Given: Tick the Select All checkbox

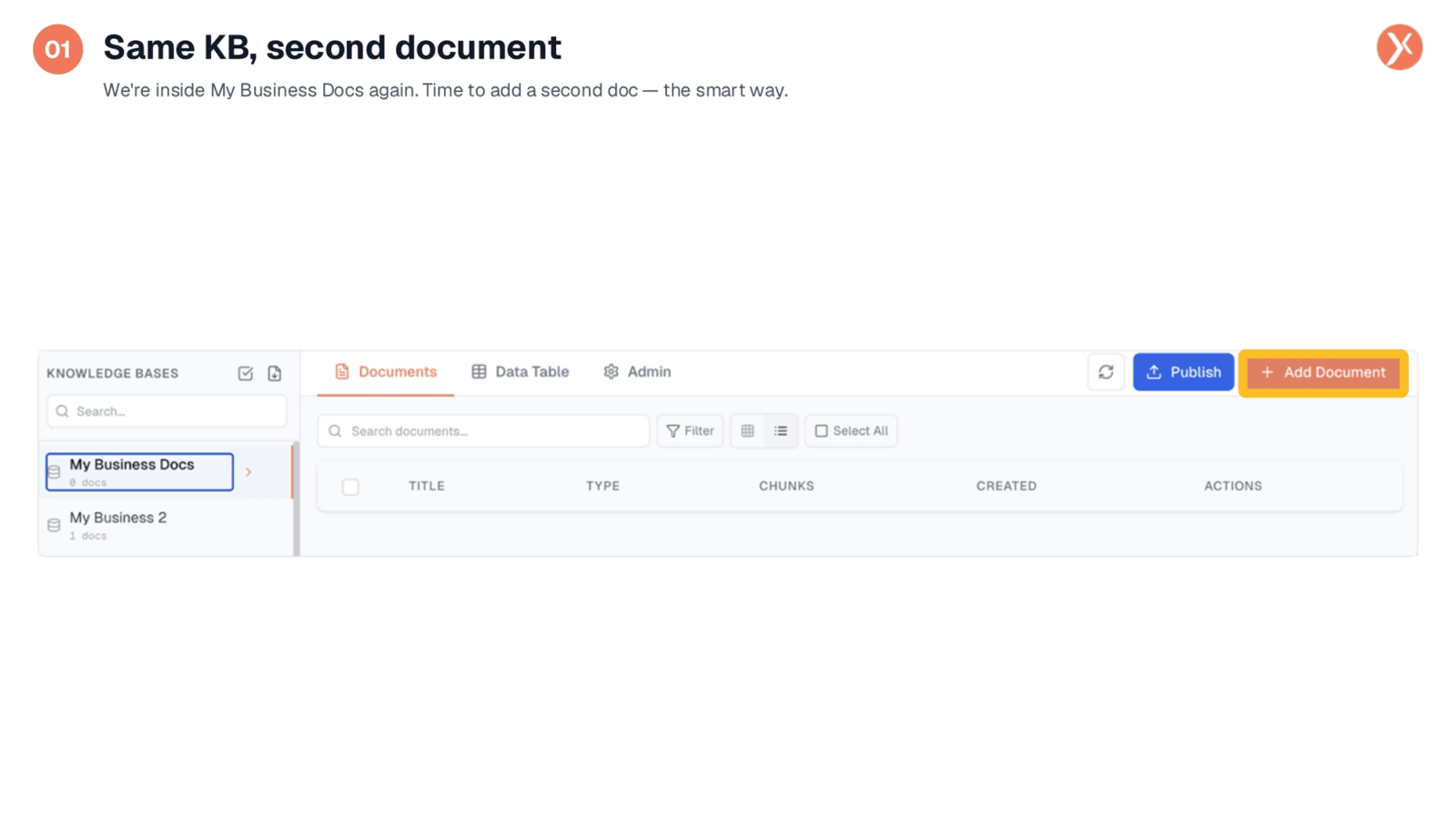Looking at the screenshot, I should (x=821, y=431).
